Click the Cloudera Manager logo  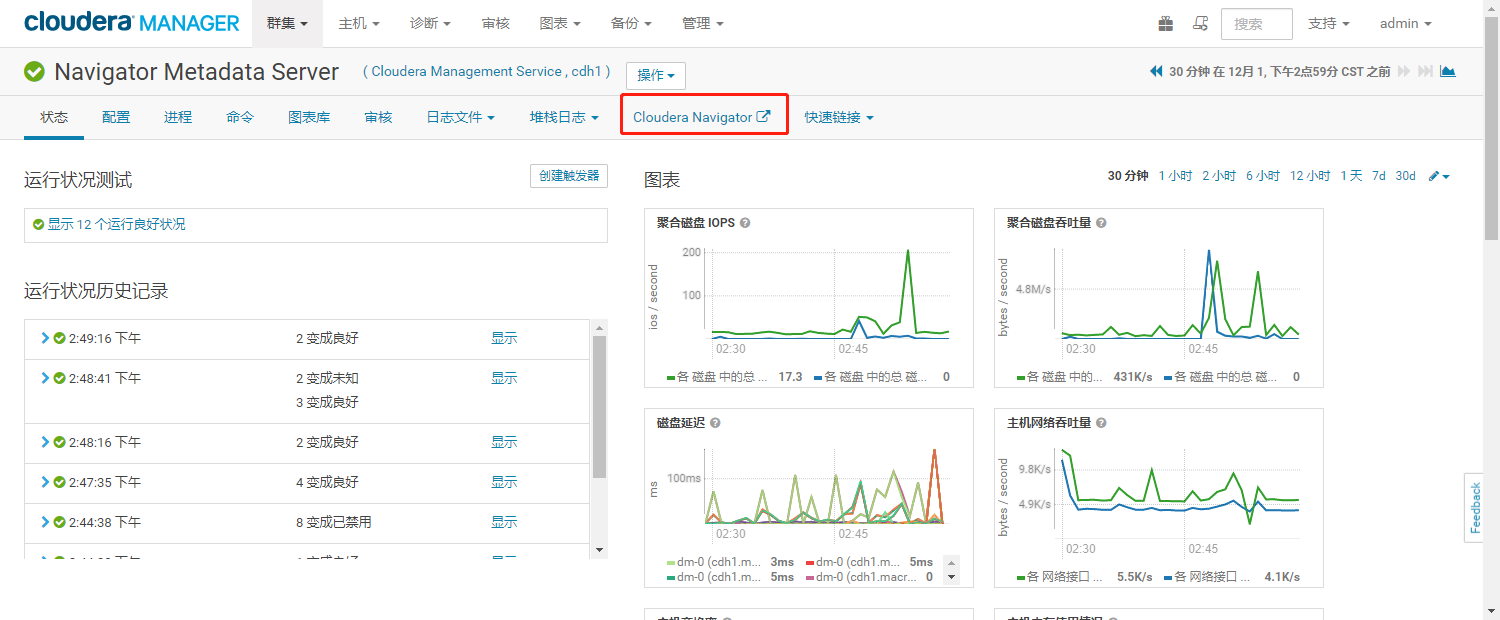tap(132, 23)
